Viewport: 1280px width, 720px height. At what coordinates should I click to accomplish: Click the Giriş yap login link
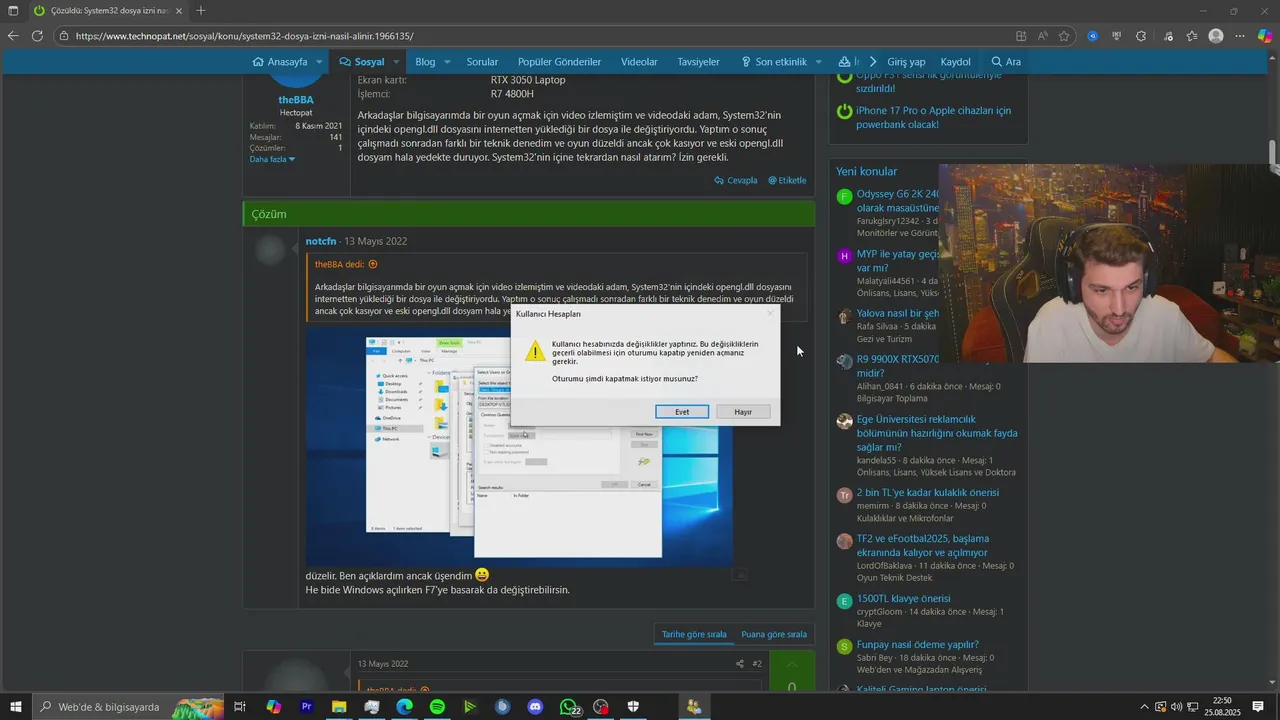906,62
